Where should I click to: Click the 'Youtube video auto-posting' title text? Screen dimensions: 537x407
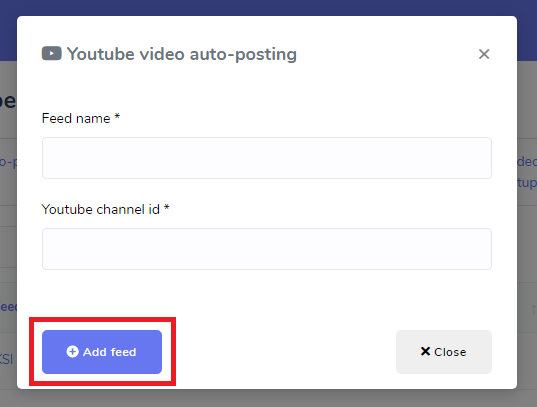point(182,54)
